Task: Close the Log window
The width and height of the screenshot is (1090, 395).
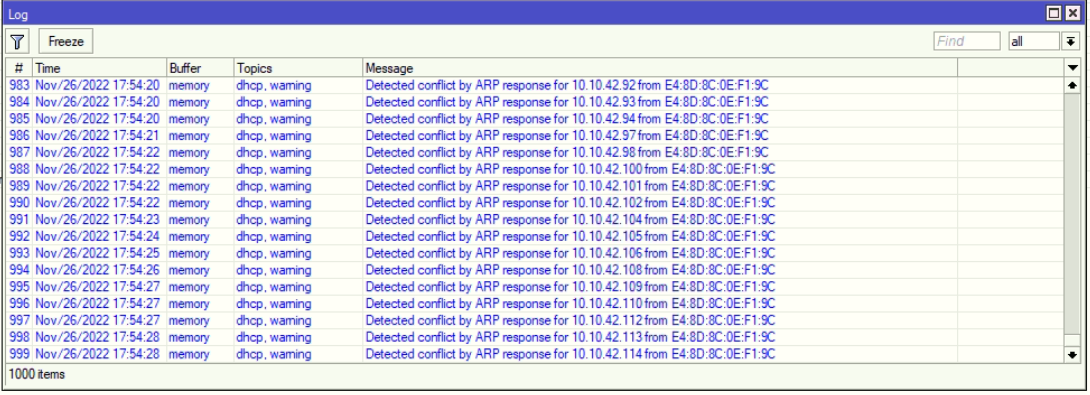Action: coord(1073,13)
